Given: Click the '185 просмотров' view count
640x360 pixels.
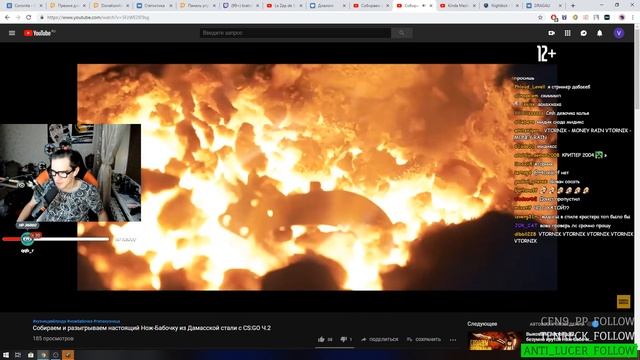Looking at the screenshot, I should click(53, 338).
